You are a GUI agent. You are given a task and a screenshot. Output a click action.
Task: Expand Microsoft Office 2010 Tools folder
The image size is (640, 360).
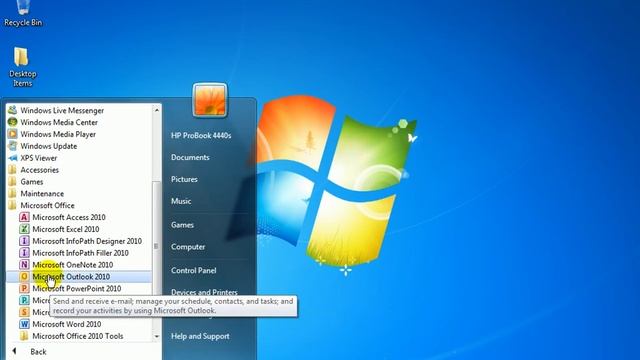click(79, 336)
